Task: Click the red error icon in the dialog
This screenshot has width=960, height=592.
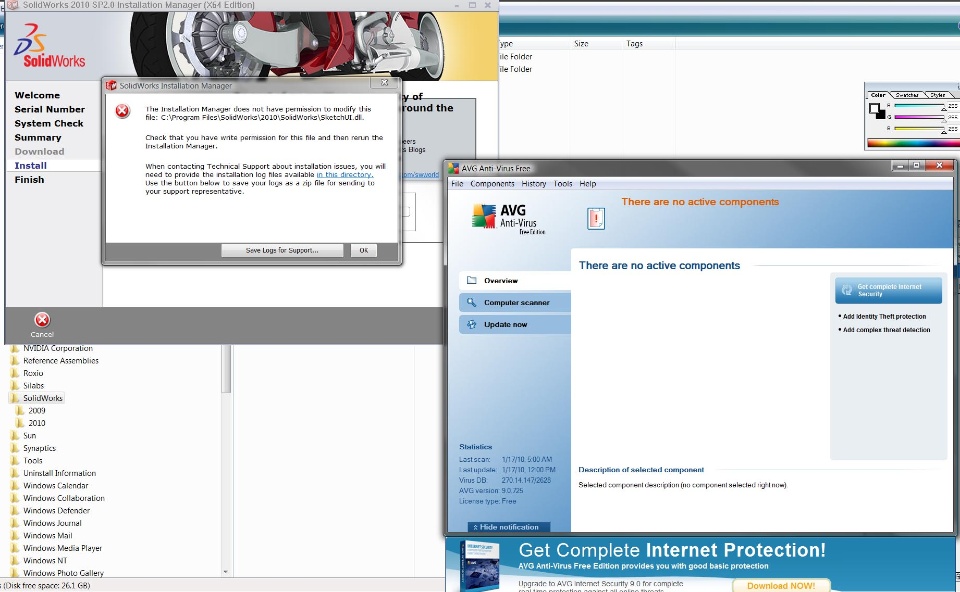Action: 122,111
